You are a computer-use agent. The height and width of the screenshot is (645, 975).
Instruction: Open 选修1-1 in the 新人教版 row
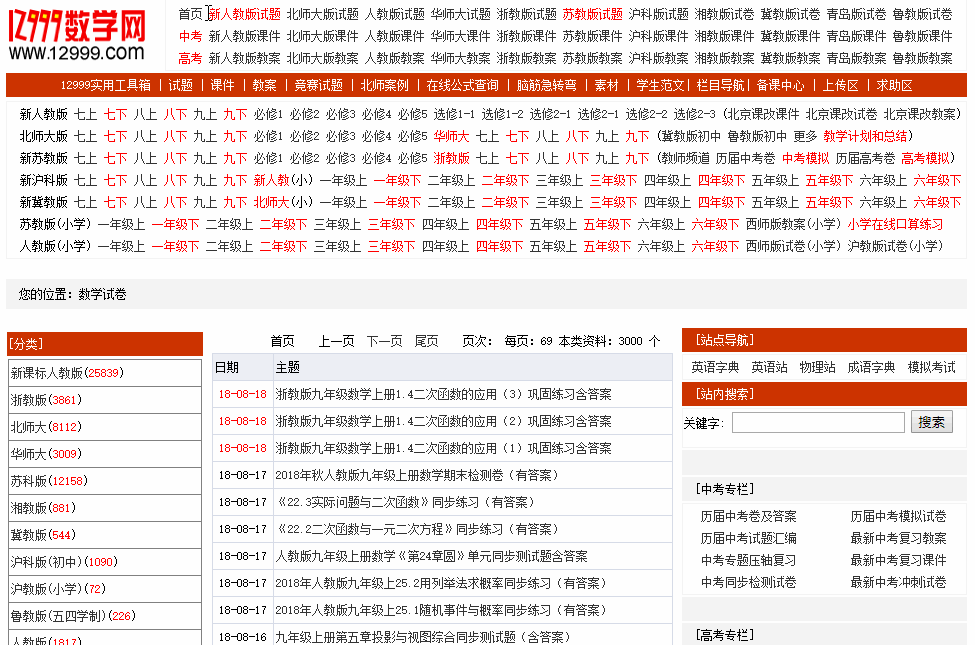454,114
